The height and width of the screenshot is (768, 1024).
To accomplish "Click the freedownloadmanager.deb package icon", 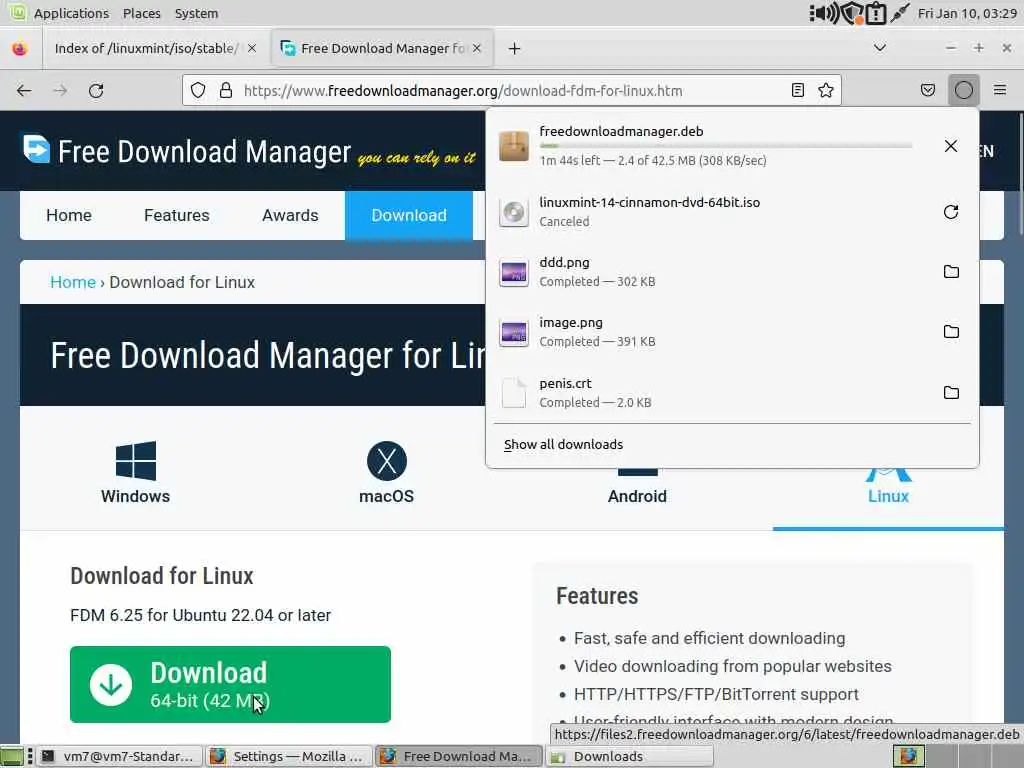I will 514,146.
